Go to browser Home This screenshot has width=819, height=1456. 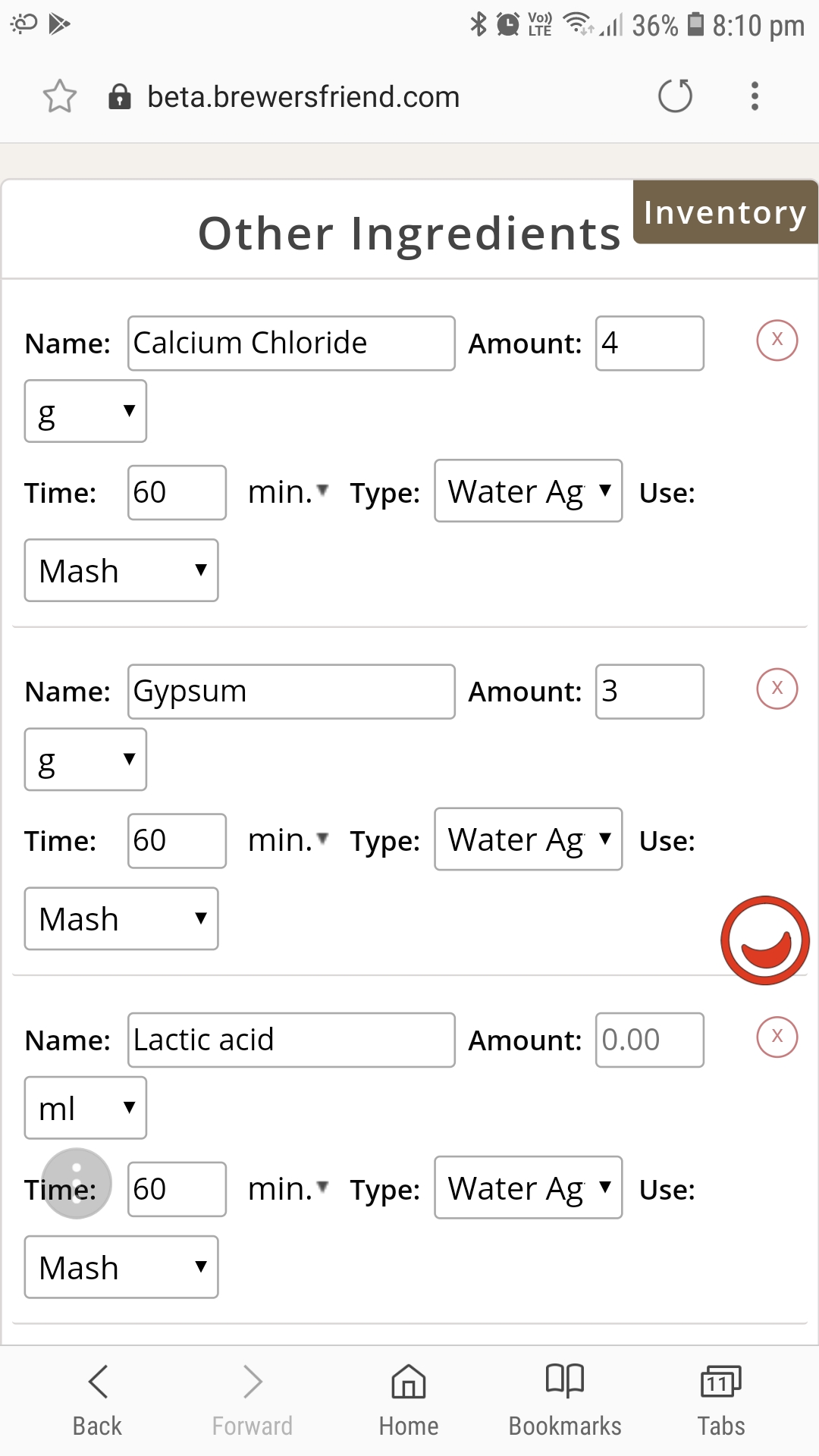pyautogui.click(x=409, y=1401)
